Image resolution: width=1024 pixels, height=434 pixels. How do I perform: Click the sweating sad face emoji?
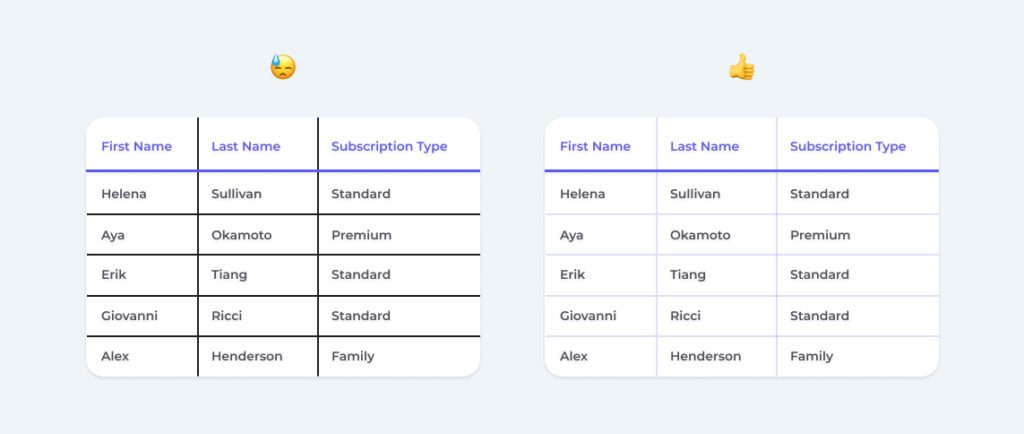point(283,67)
